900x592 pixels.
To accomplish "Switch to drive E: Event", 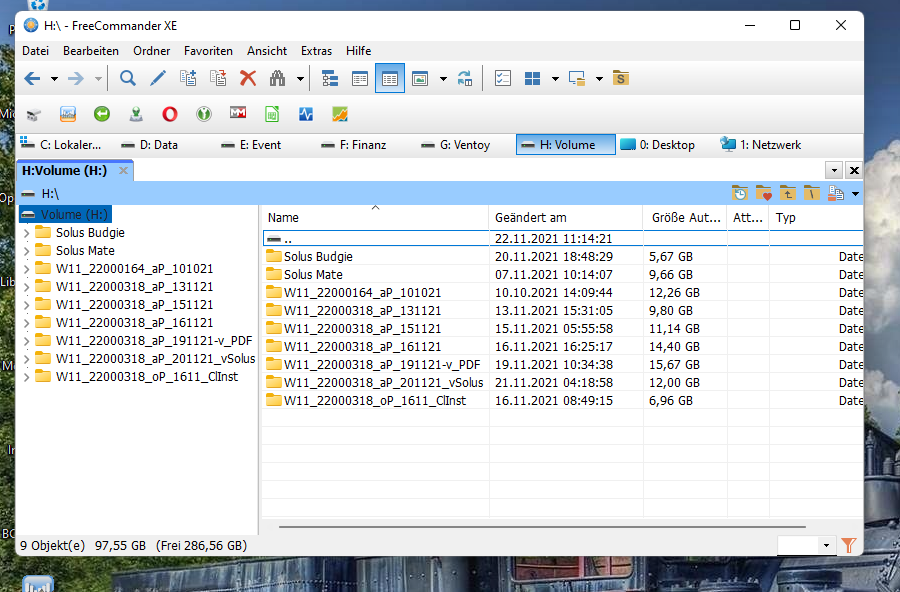I will [x=251, y=145].
